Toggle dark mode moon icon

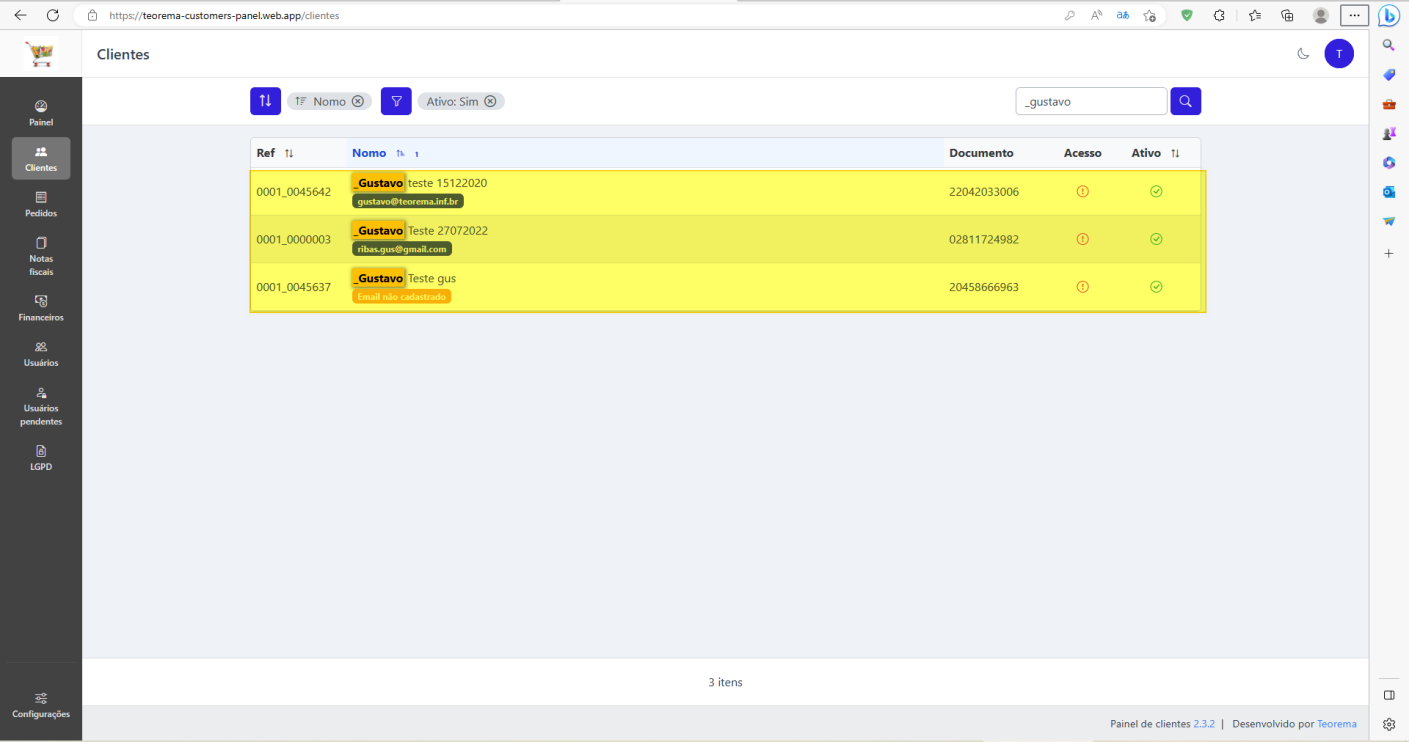[x=1303, y=54]
